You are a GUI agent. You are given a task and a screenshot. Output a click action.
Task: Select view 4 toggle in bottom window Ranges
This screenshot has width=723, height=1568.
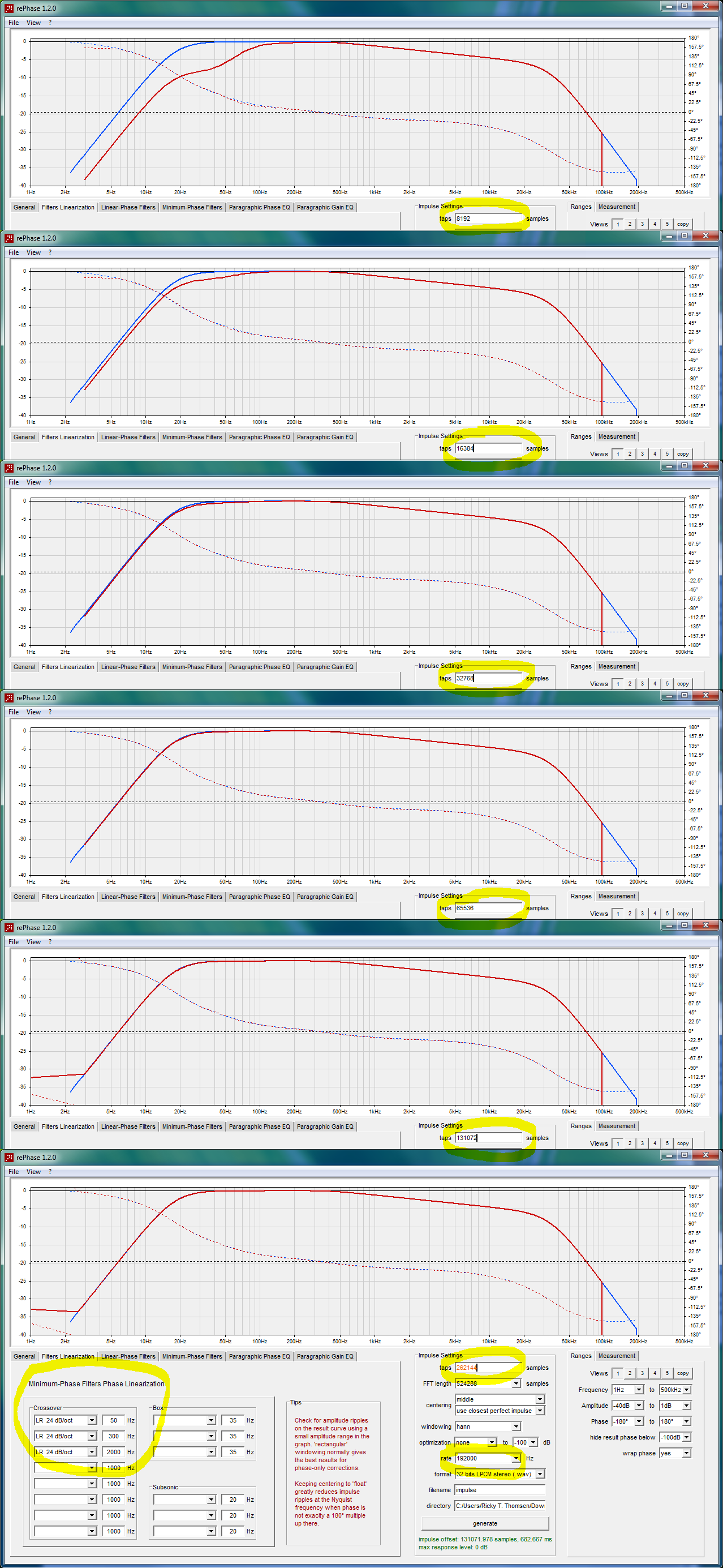[x=655, y=1373]
